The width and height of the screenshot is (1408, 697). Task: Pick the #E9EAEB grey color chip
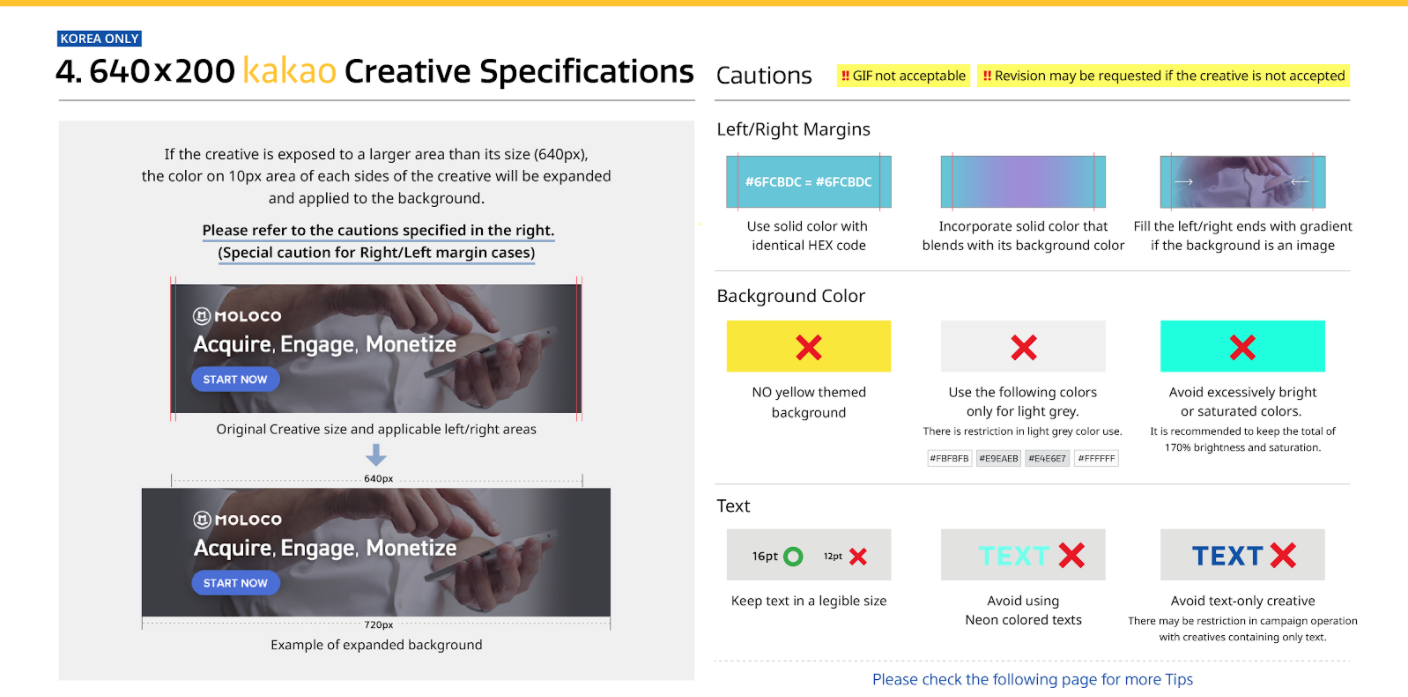999,459
